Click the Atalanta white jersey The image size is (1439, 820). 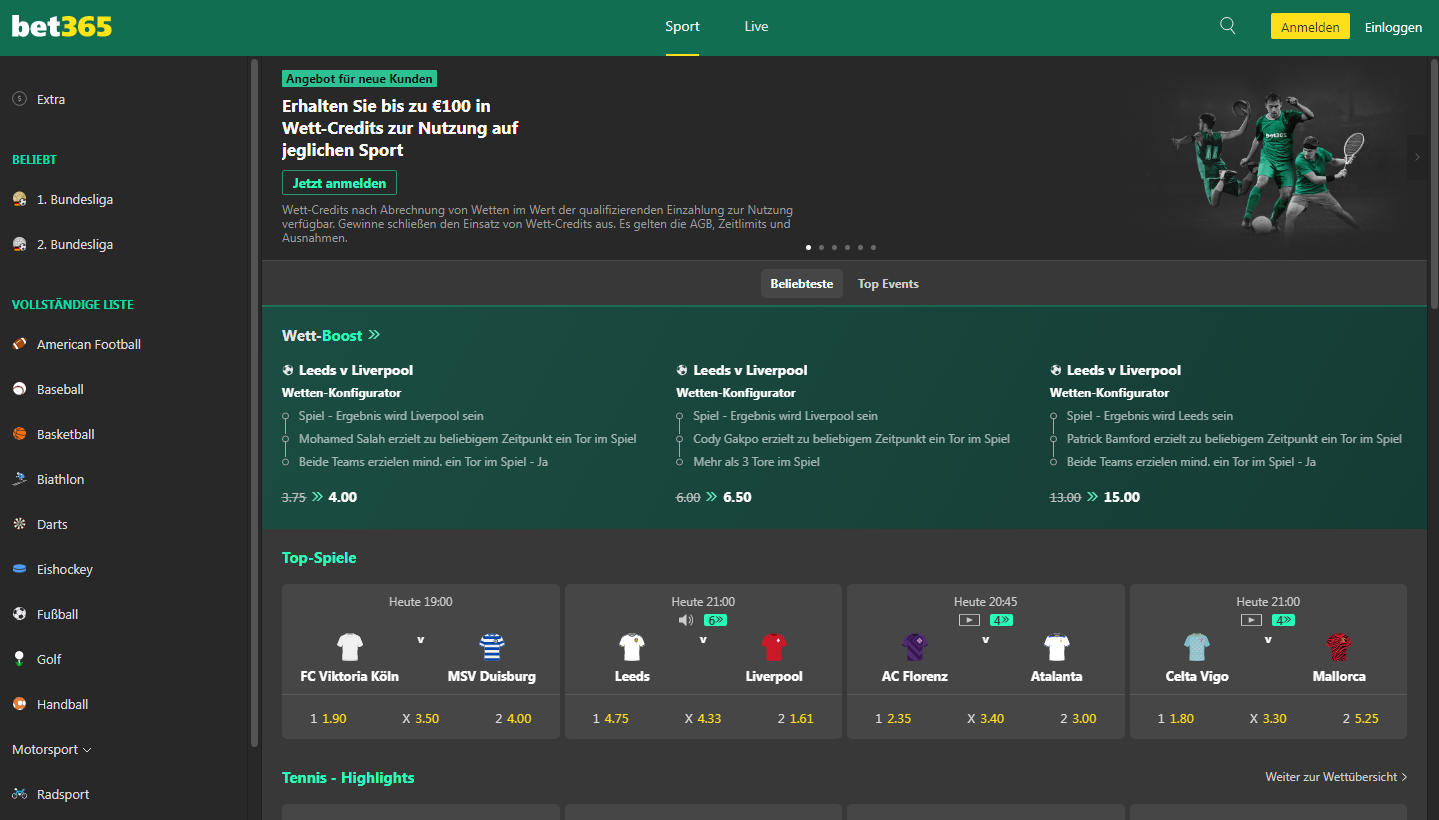(1057, 647)
